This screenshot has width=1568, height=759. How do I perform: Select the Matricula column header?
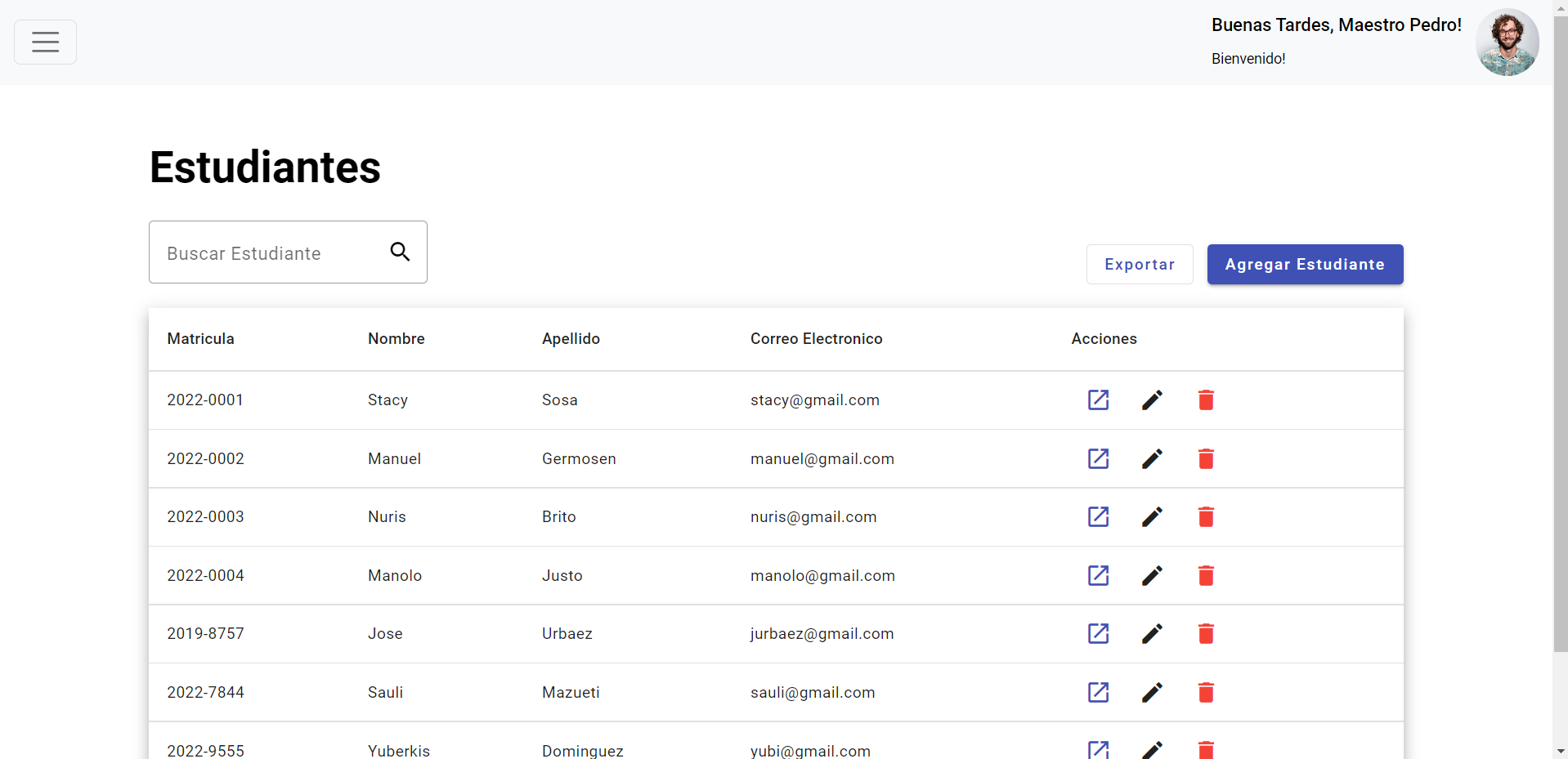coord(200,338)
